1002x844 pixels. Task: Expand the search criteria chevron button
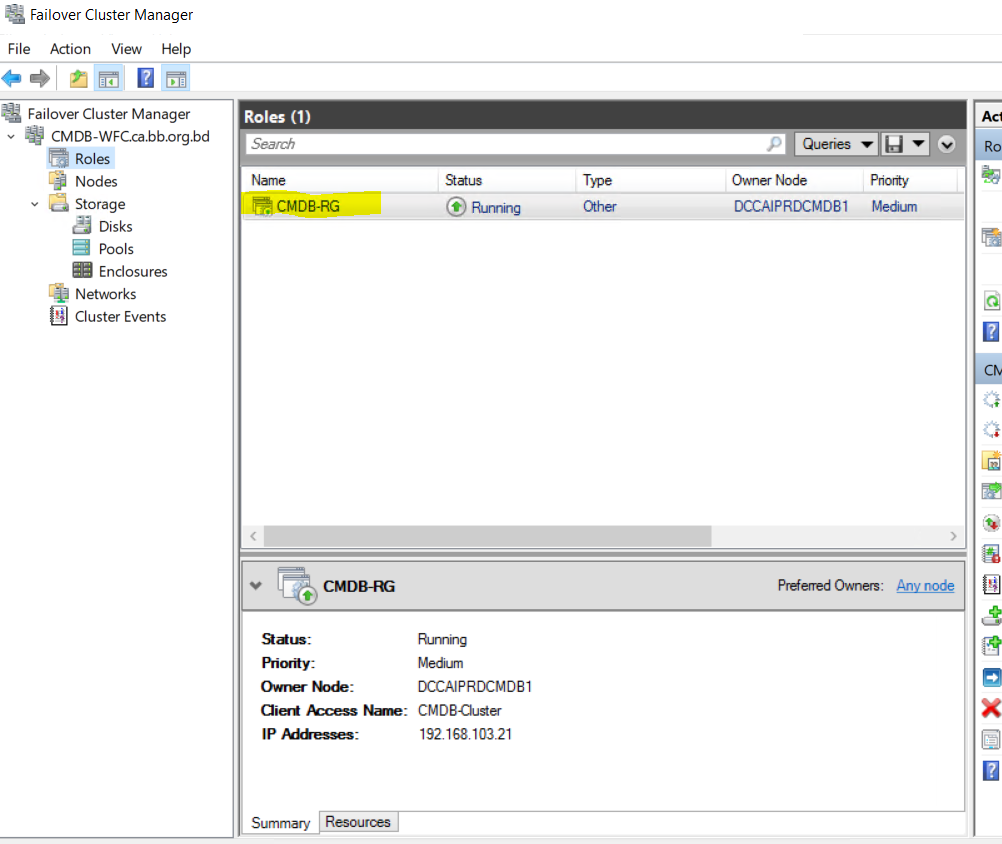pos(946,144)
